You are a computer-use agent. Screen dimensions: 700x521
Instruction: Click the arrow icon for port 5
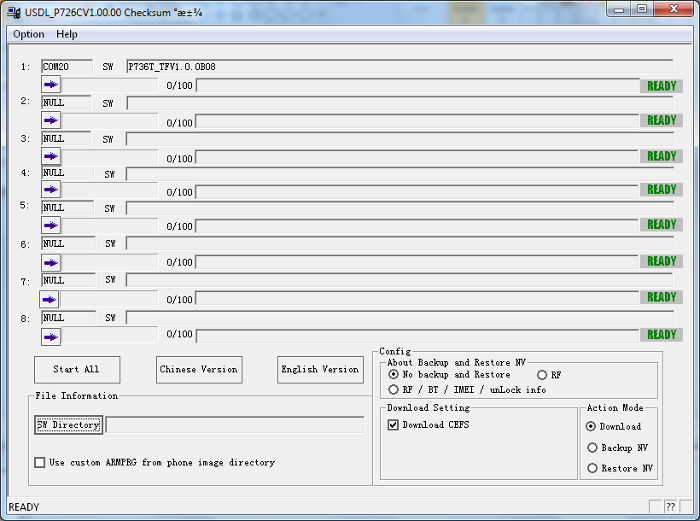pos(51,225)
